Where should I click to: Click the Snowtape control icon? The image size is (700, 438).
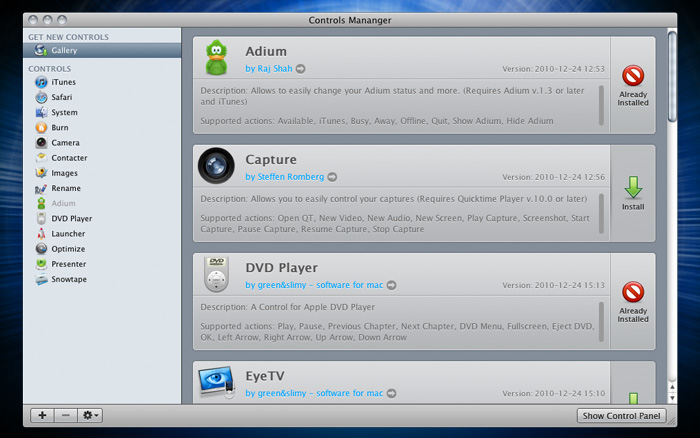tap(41, 279)
